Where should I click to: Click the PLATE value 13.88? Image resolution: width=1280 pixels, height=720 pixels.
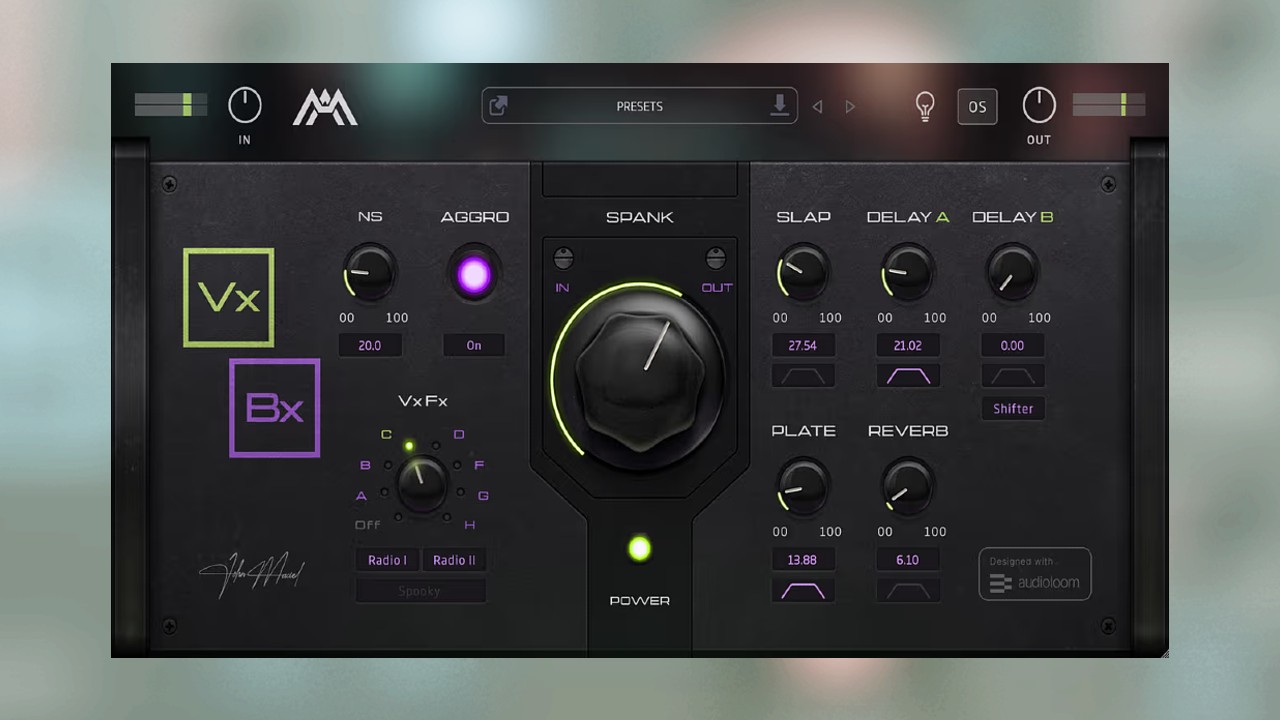pyautogui.click(x=803, y=560)
